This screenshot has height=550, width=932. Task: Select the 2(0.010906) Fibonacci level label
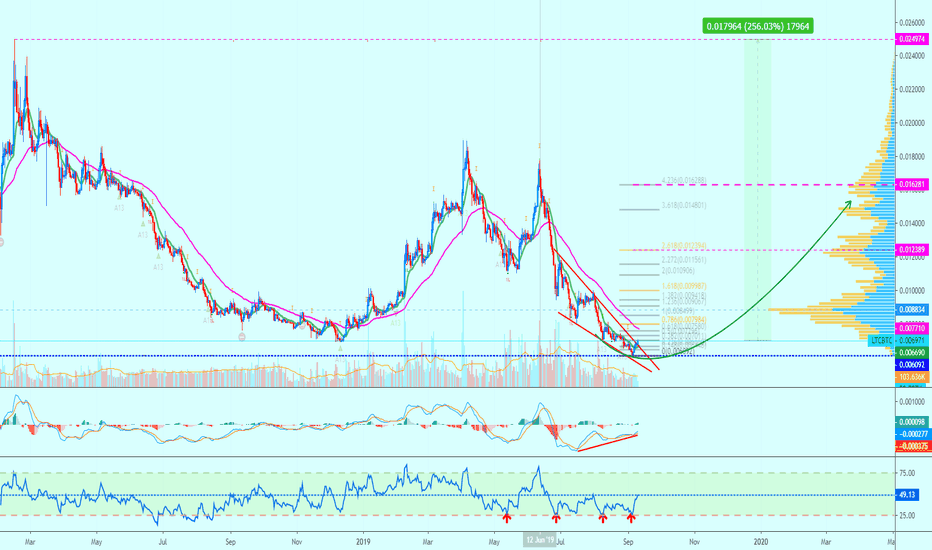pos(680,271)
